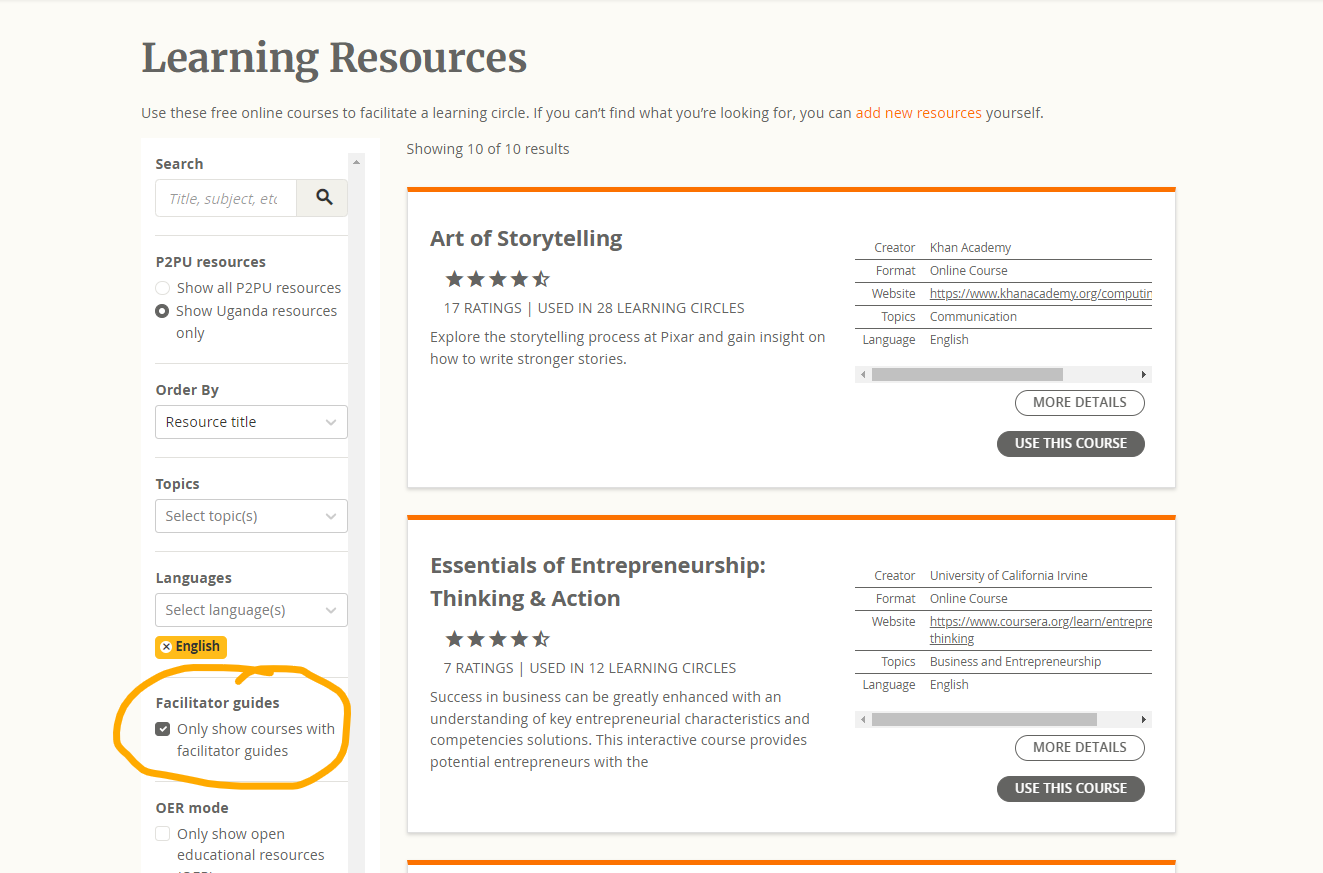Open the Select language(s) dropdown
Viewport: 1323px width, 873px height.
tap(251, 610)
